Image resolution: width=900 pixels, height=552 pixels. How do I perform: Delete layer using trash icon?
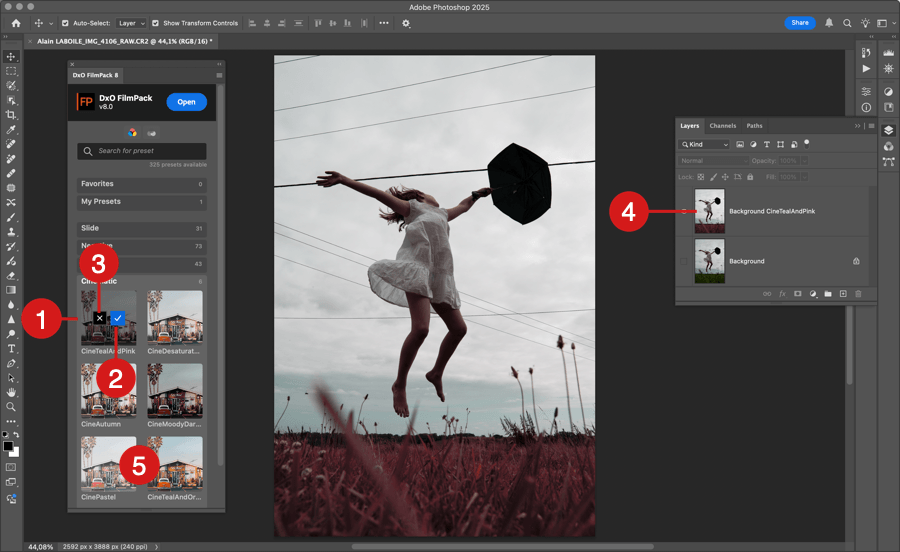(x=858, y=294)
